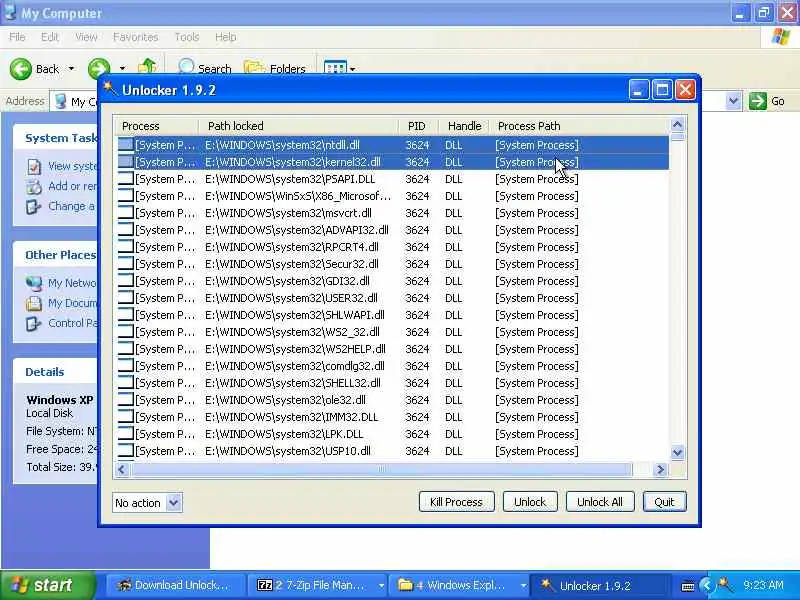Open 7-Zip File Manager taskbar group

coord(318,585)
